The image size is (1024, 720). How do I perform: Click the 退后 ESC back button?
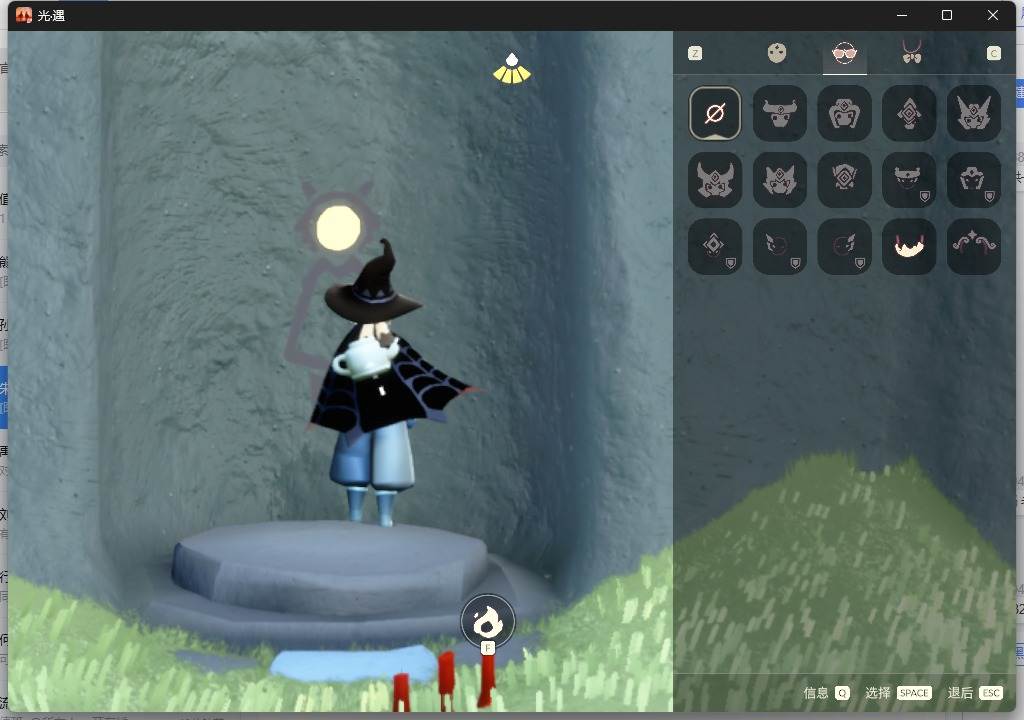coord(974,693)
